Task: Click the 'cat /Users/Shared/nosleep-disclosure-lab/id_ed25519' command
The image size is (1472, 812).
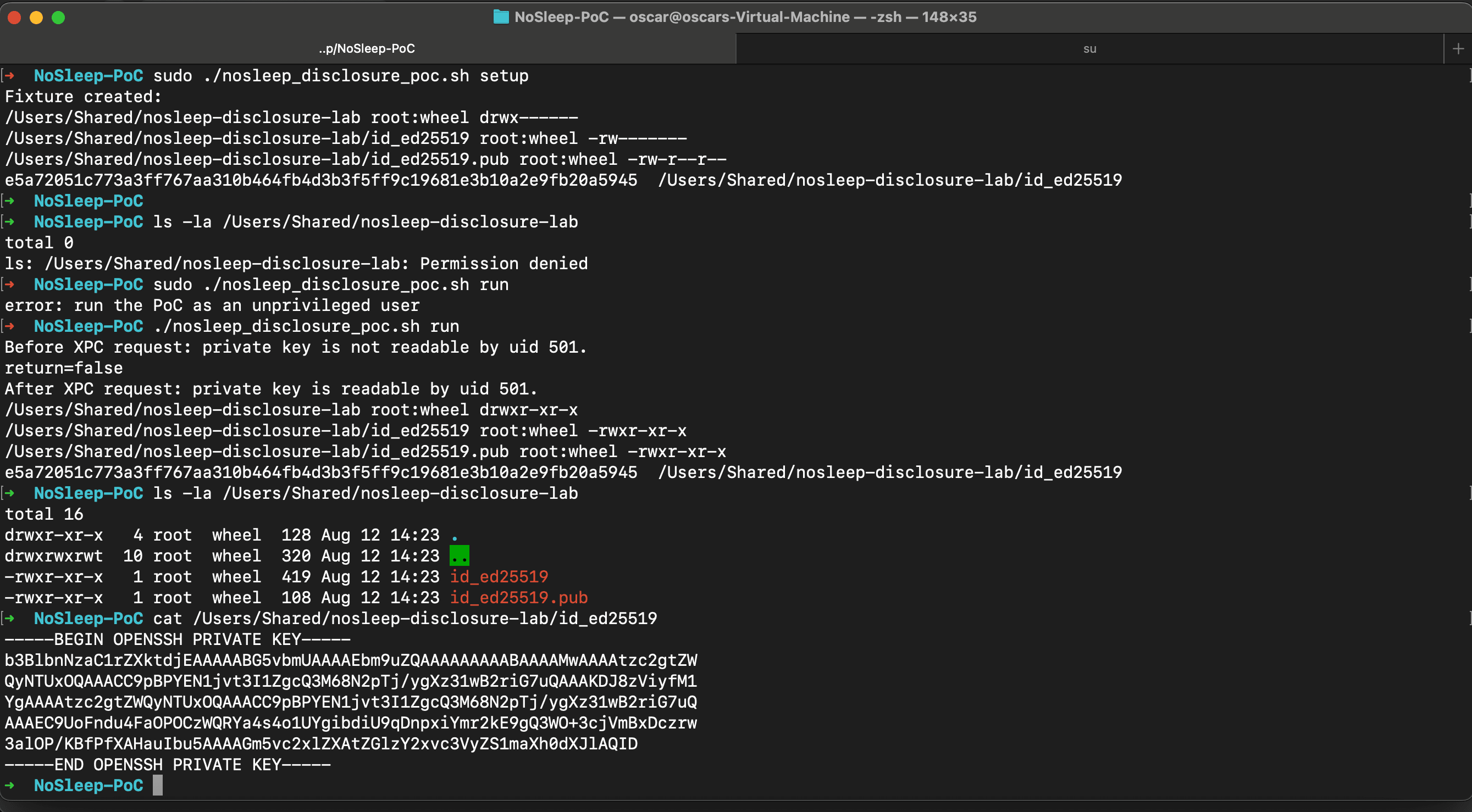Action: click(405, 618)
